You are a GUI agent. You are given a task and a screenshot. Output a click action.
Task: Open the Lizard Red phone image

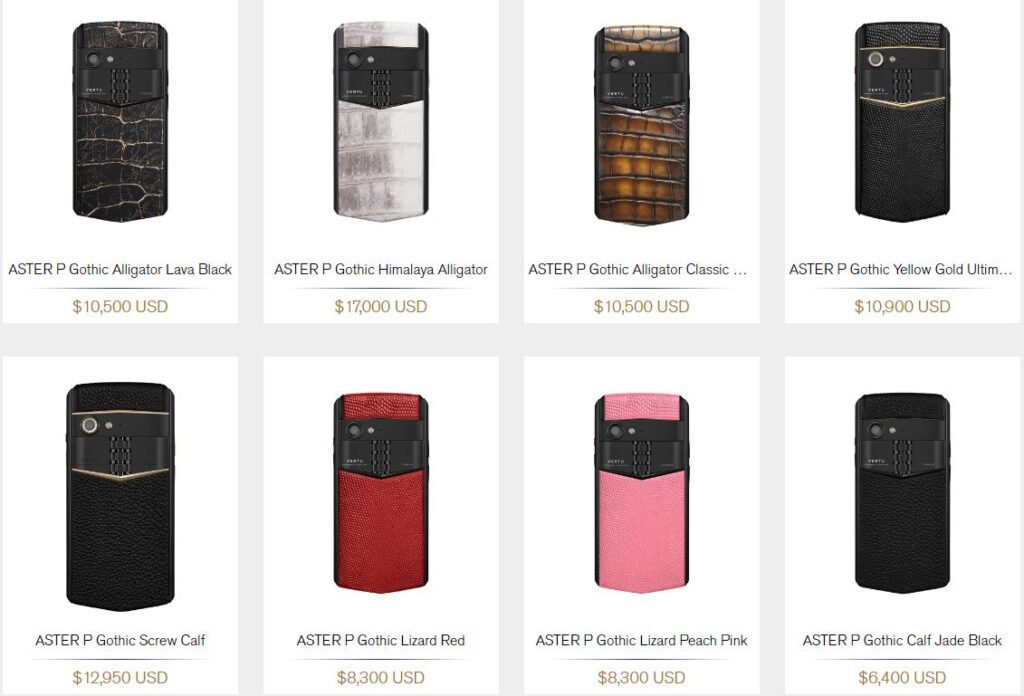click(381, 493)
